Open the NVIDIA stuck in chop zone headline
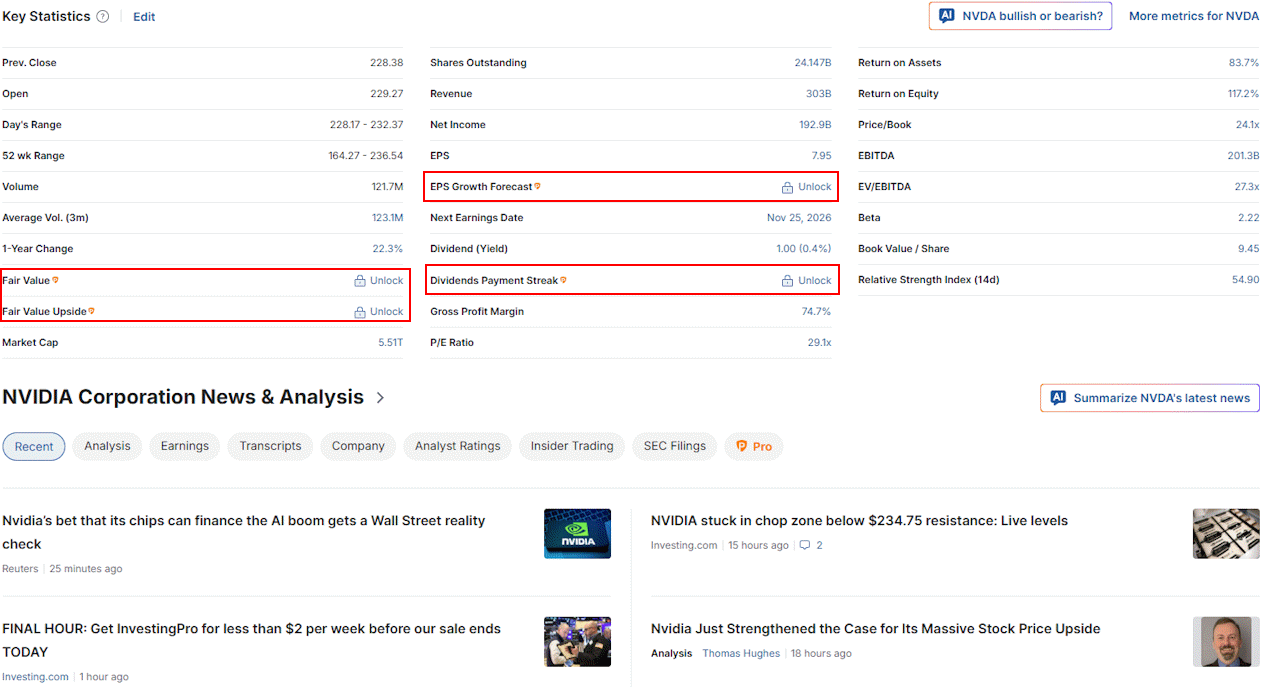1280x687 pixels. 859,520
